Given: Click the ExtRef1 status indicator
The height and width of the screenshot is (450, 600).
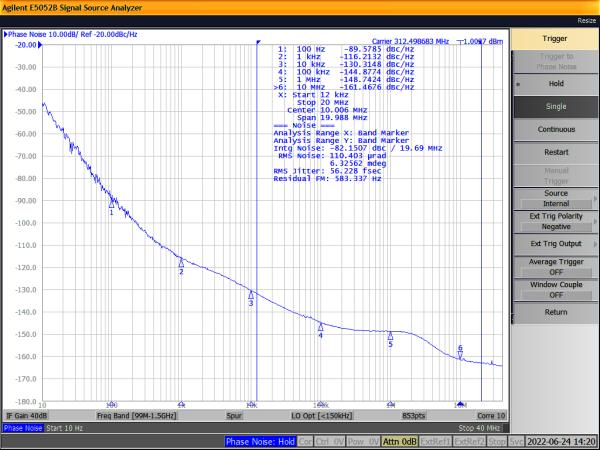Looking at the screenshot, I should [435, 442].
